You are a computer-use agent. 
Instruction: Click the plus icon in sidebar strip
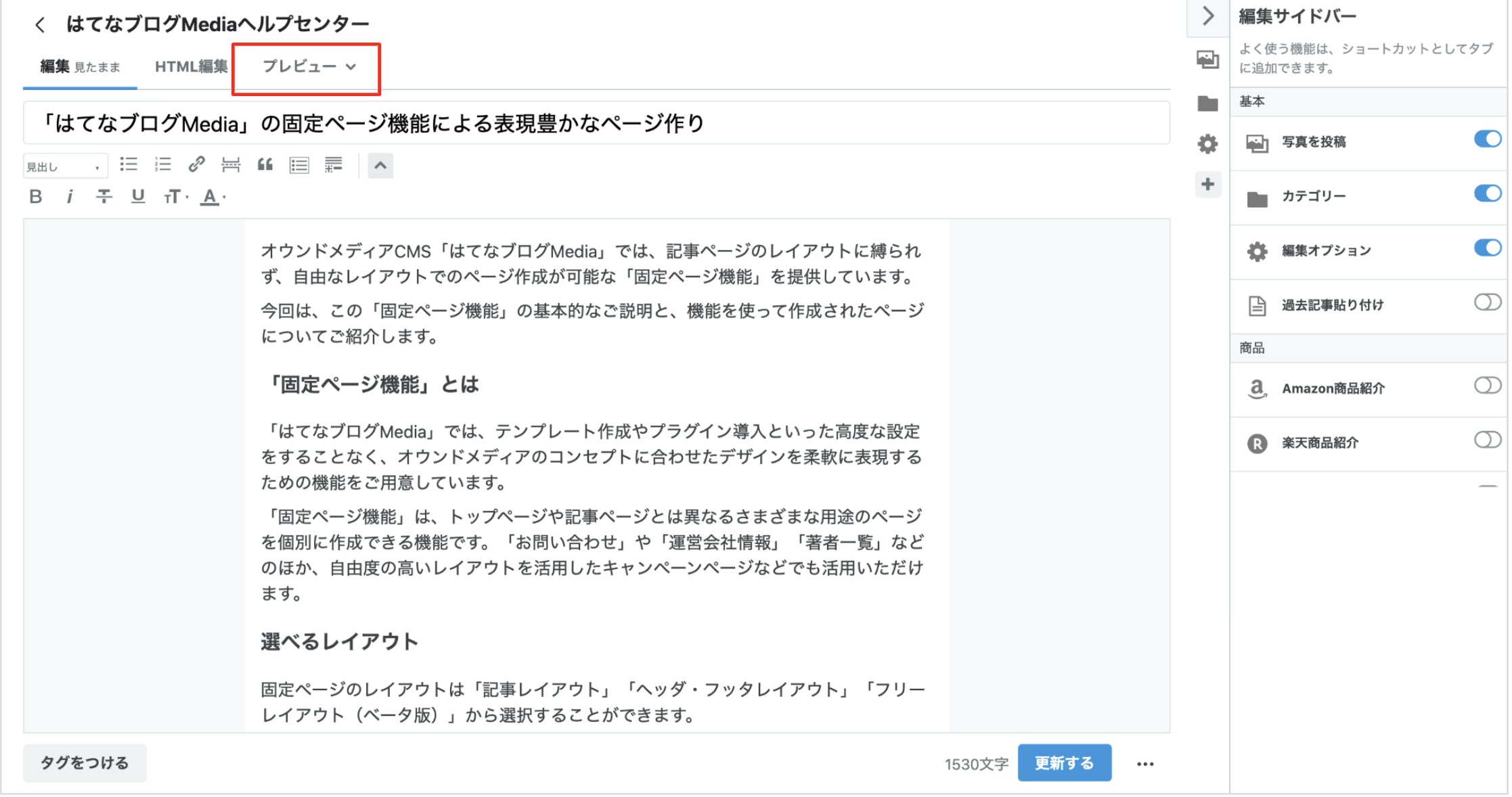1207,184
